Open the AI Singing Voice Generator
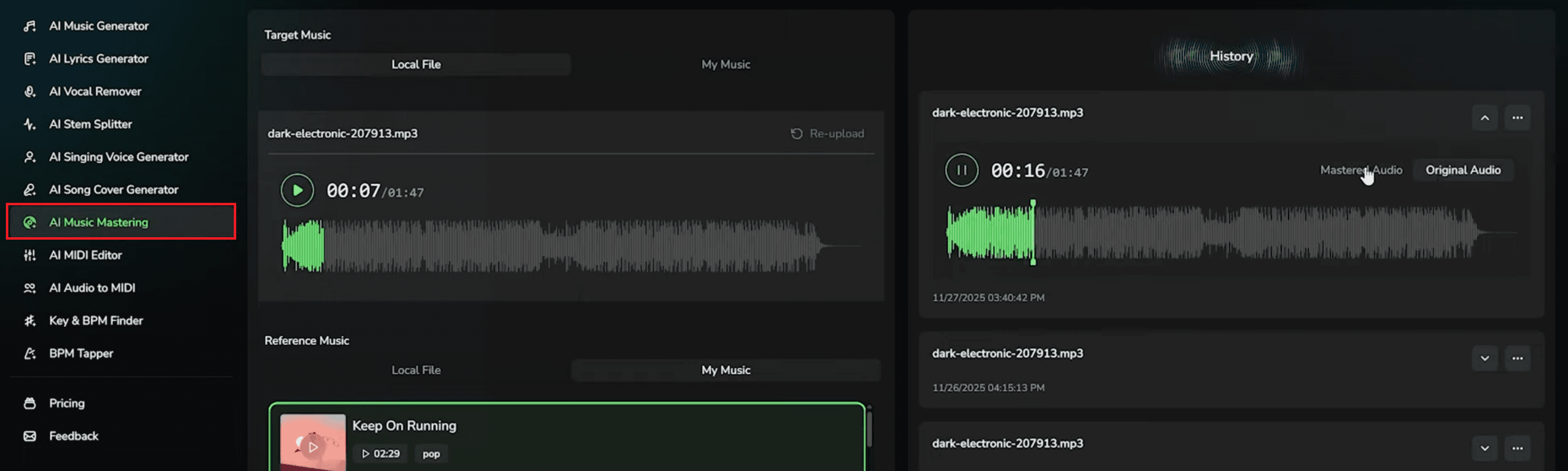This screenshot has height=471, width=1568. (x=119, y=156)
